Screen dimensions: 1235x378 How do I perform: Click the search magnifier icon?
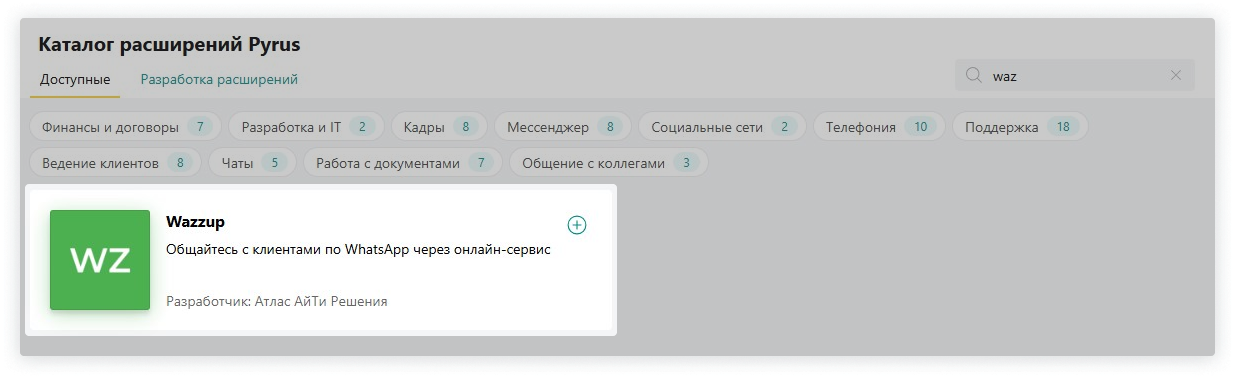(973, 75)
